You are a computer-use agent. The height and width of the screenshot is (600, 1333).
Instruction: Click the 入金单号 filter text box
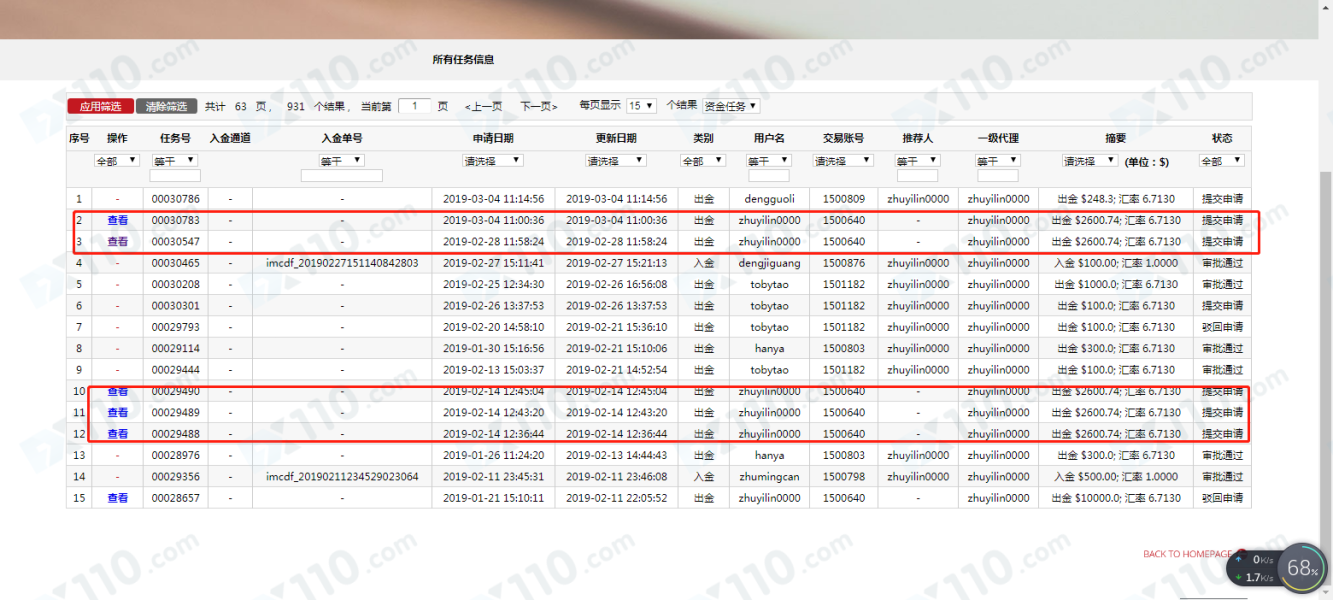(341, 176)
